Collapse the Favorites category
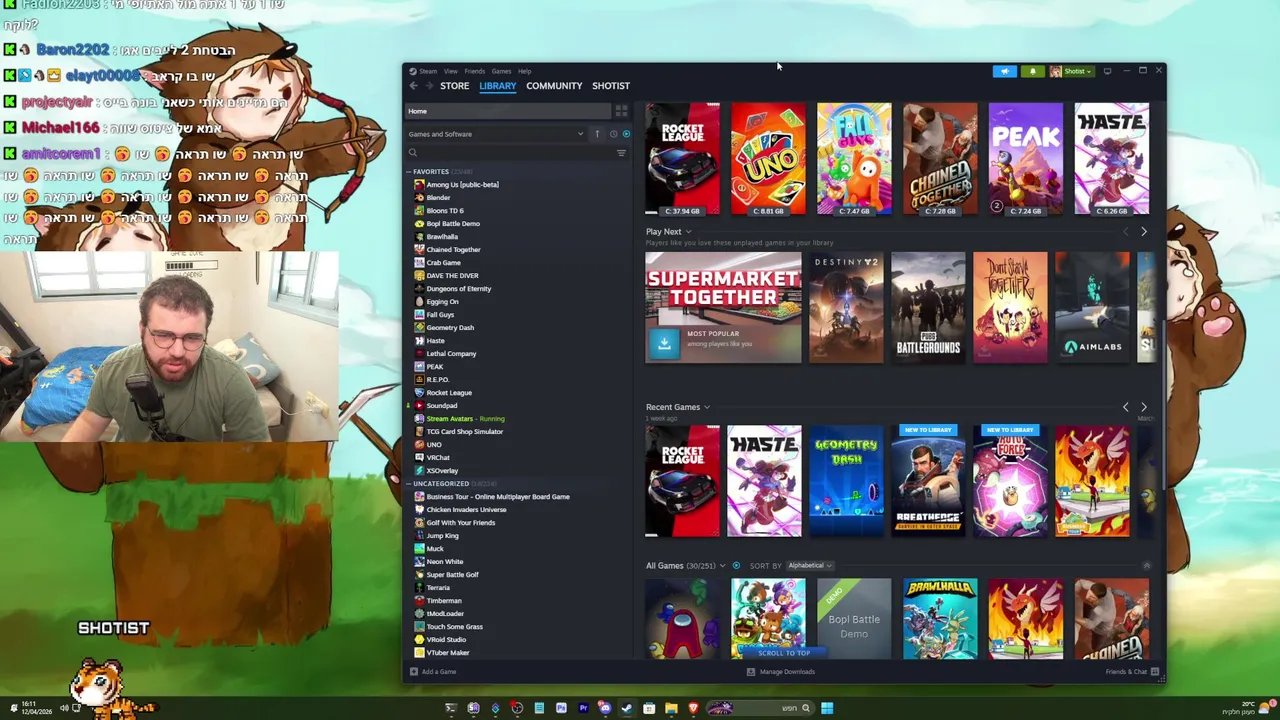Screen dimensions: 1280x720 click(409, 172)
